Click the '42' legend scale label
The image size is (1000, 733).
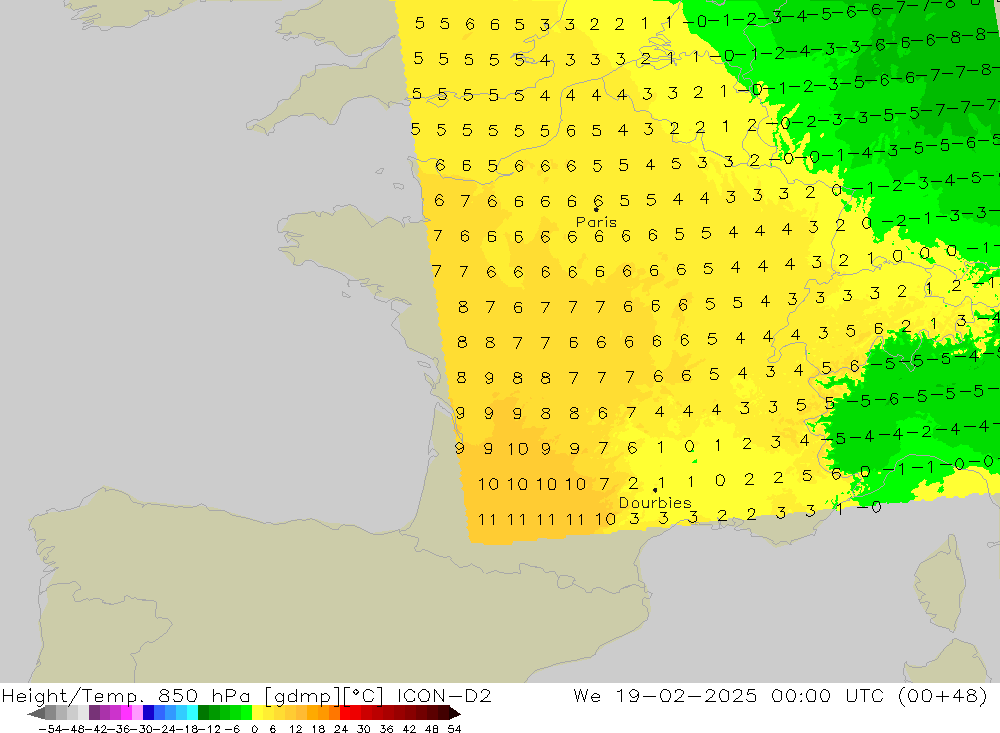pyautogui.click(x=409, y=729)
